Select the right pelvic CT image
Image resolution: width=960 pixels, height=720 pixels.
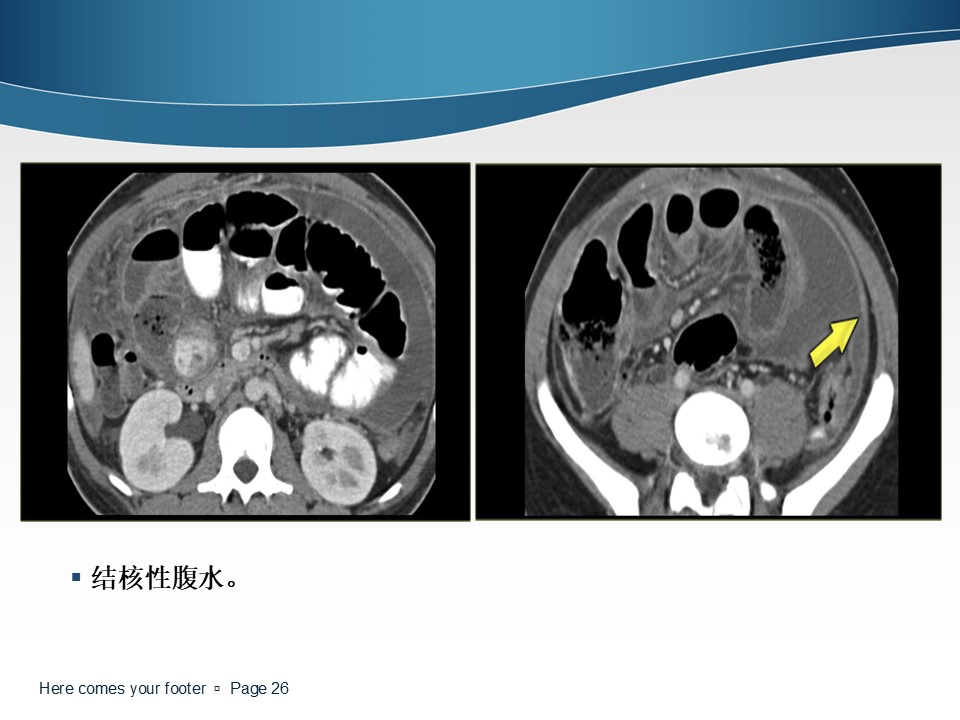coord(708,342)
